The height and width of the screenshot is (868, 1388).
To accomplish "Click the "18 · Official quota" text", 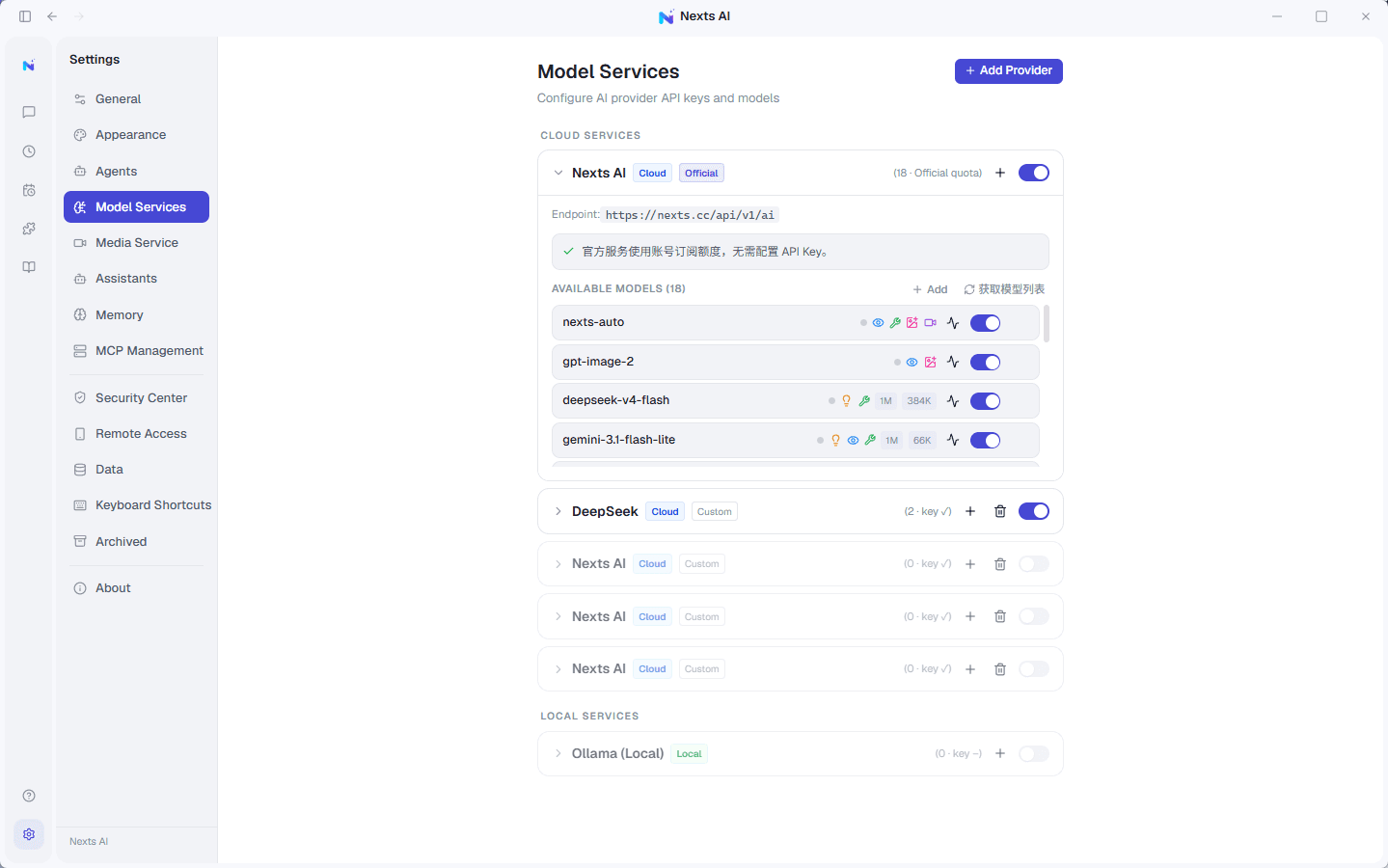I will (x=938, y=174).
